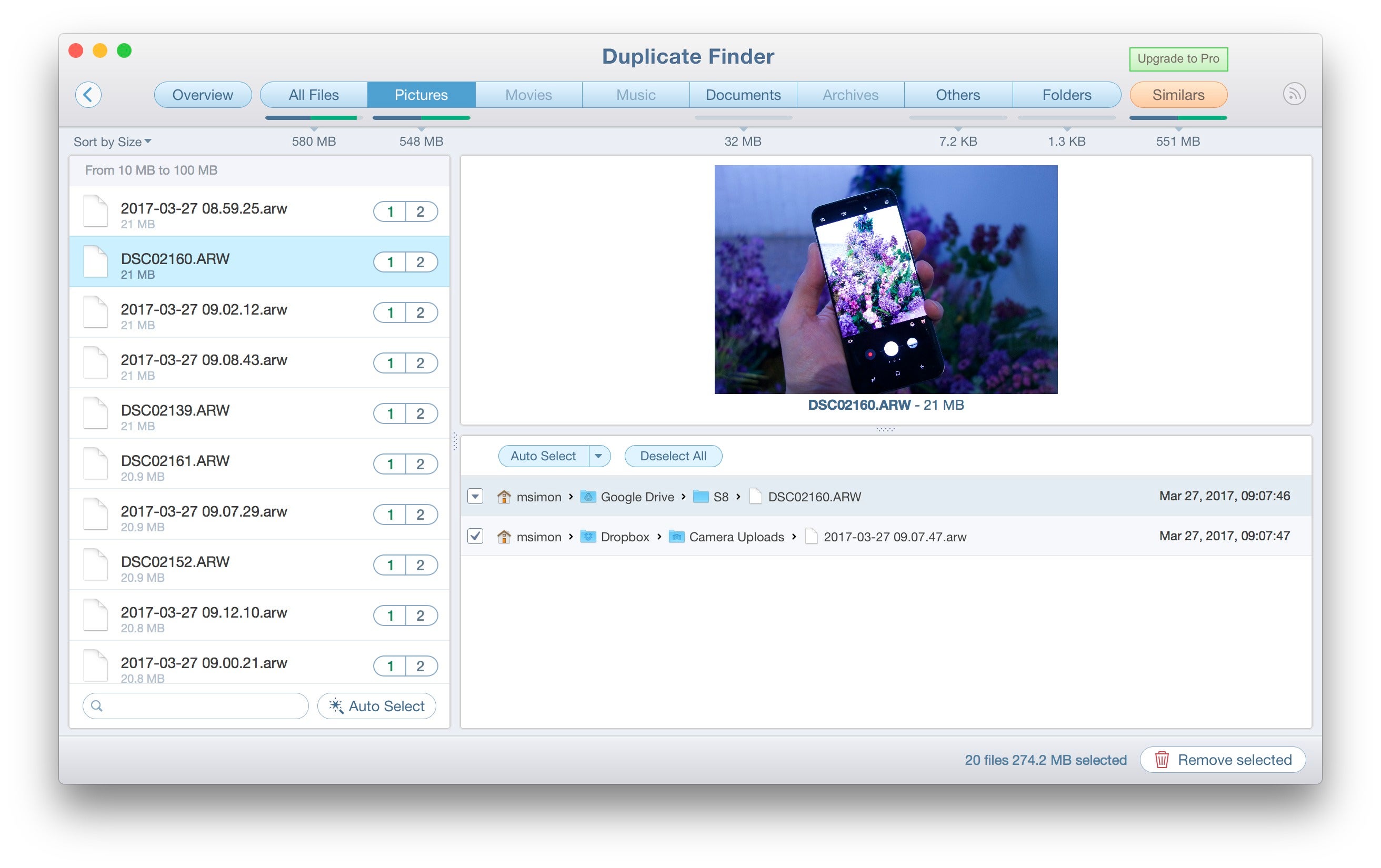Click the Deselect All button
The image size is (1381, 868).
pyautogui.click(x=671, y=457)
